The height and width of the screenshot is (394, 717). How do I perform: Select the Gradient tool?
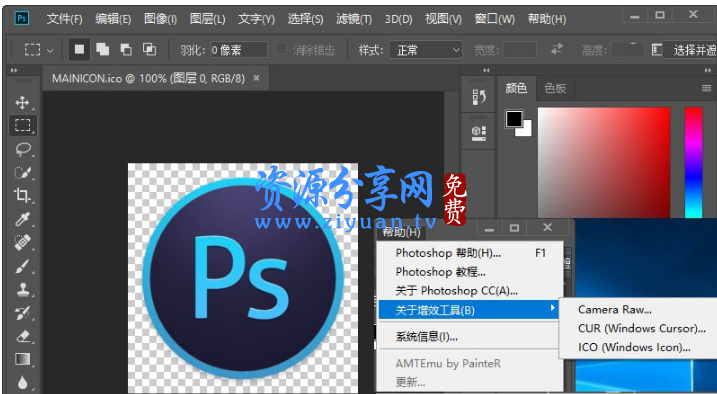(x=22, y=360)
